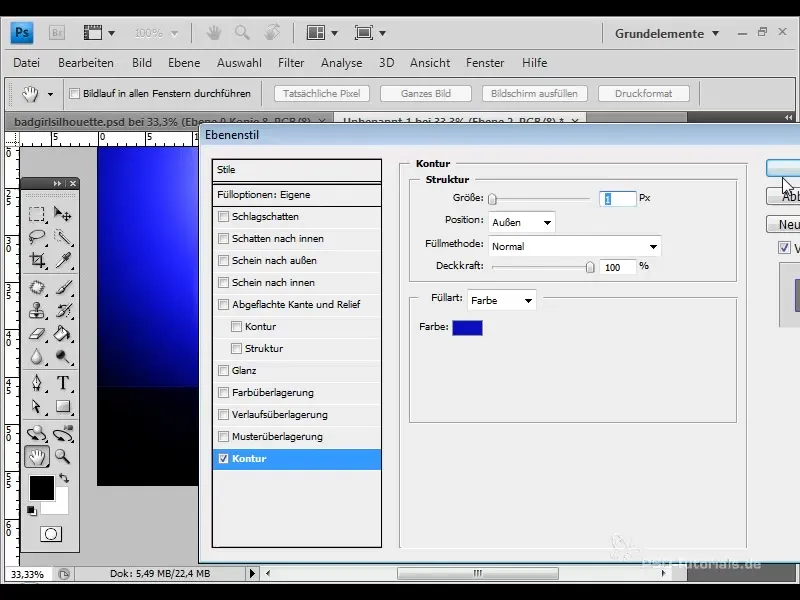
Task: Open the Füllmethode dropdown
Action: (574, 246)
